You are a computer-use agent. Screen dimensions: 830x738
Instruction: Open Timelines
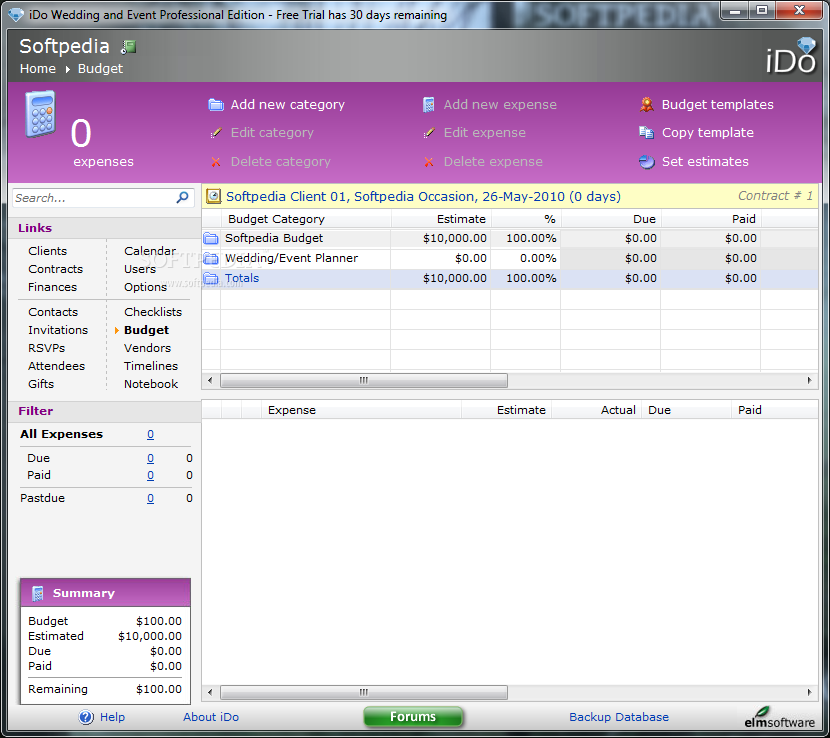click(151, 366)
